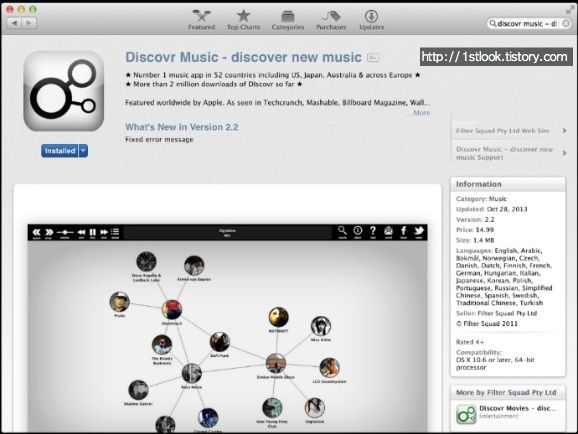This screenshot has width=578, height=434.
Task: Click the Category: Music line
Action: coord(481,199)
